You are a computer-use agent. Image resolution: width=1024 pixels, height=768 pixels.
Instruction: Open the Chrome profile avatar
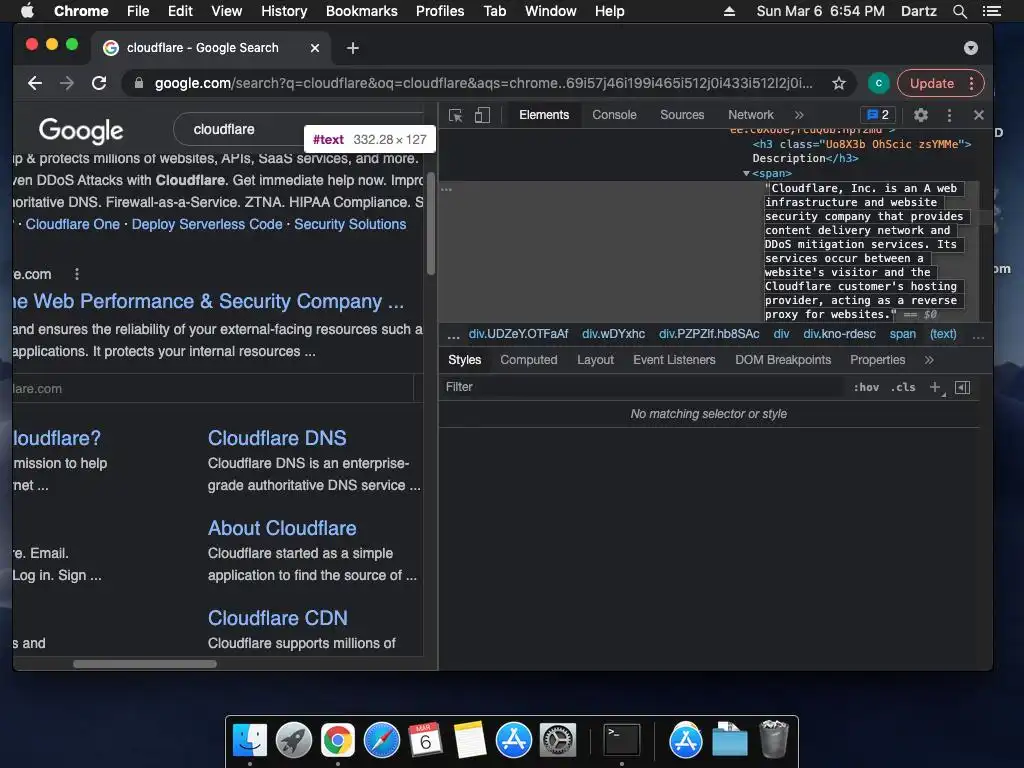pyautogui.click(x=878, y=83)
